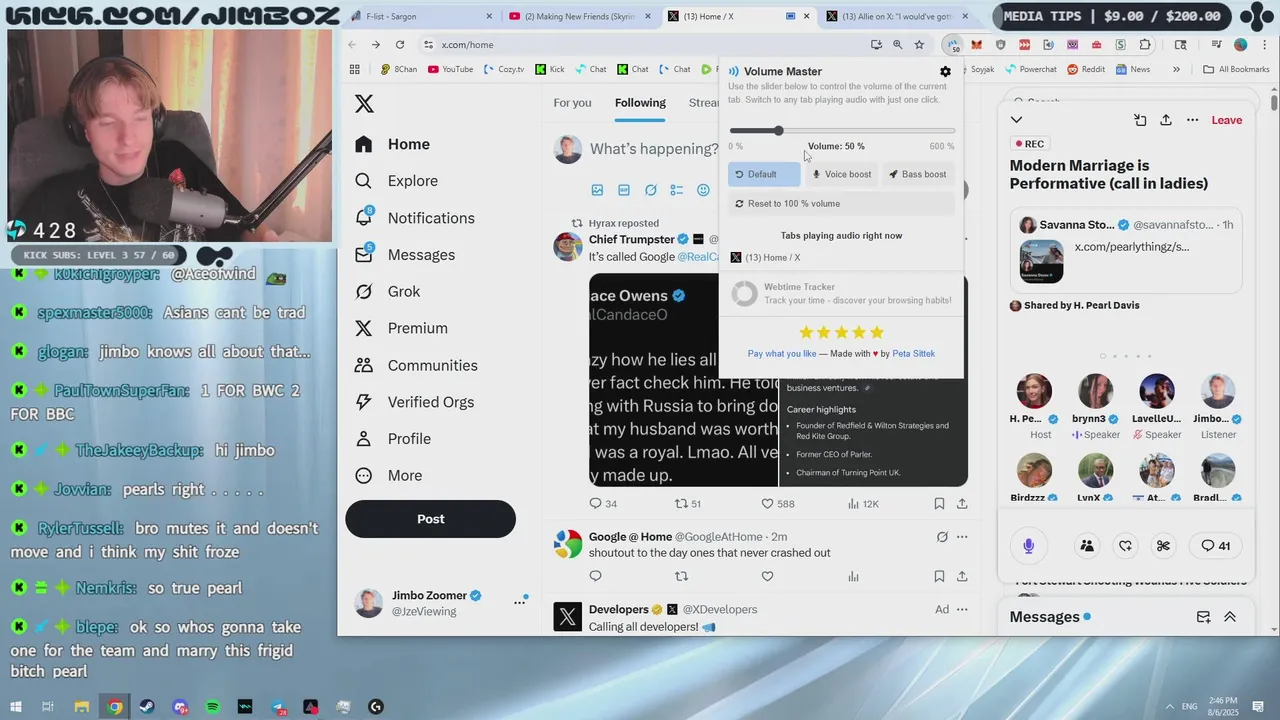1280x720 pixels.
Task: Open the Chrome extensions puzzle icon
Action: [1145, 45]
